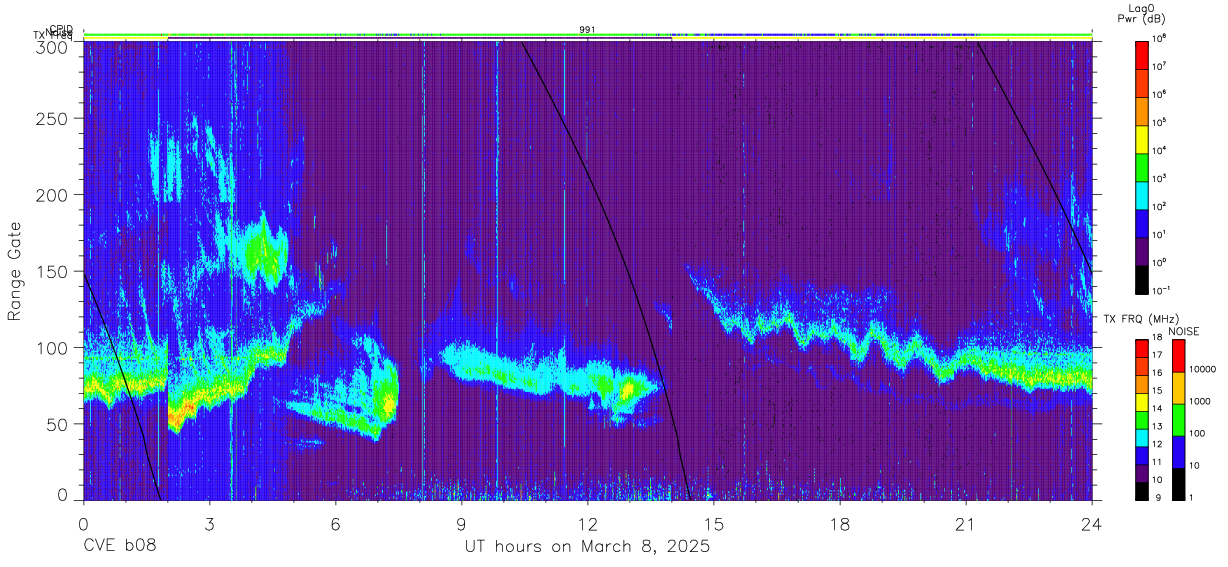
Task: Click the red top segment of TX FRQ colorbar
Action: (1142, 349)
